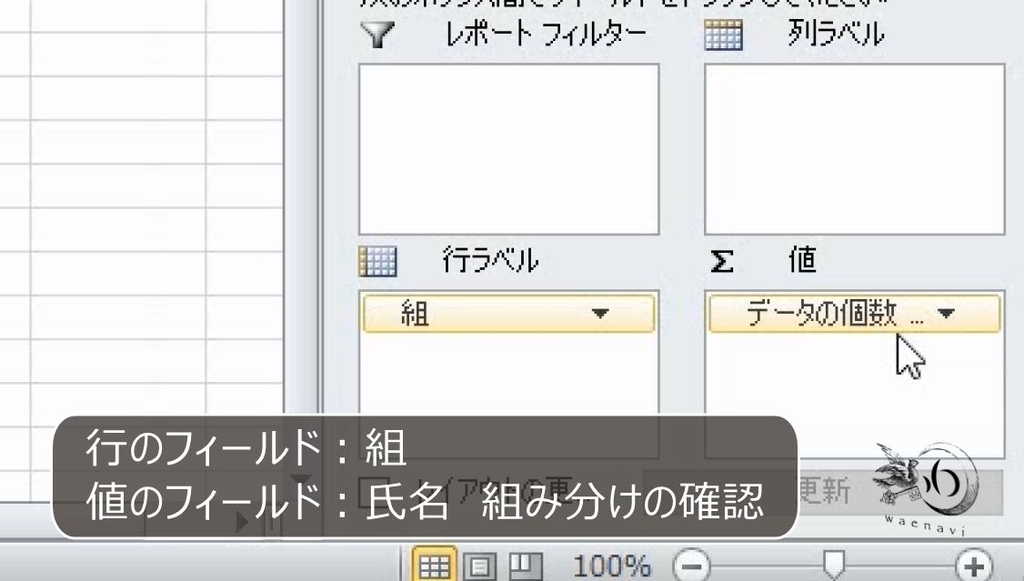This screenshot has width=1024, height=581.
Task: Click the 行ラベル area heading
Action: coord(490,260)
